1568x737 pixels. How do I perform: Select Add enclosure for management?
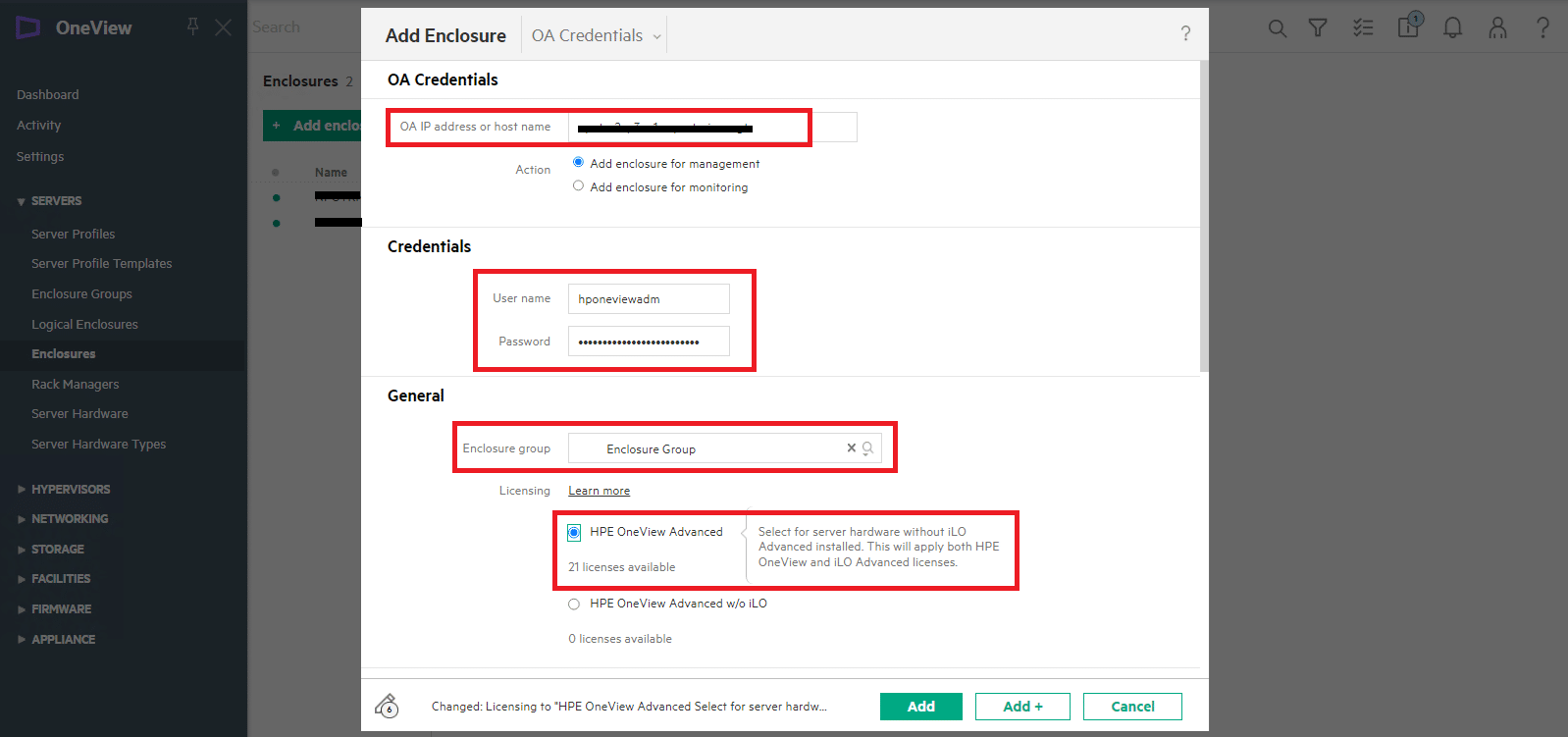tap(578, 163)
